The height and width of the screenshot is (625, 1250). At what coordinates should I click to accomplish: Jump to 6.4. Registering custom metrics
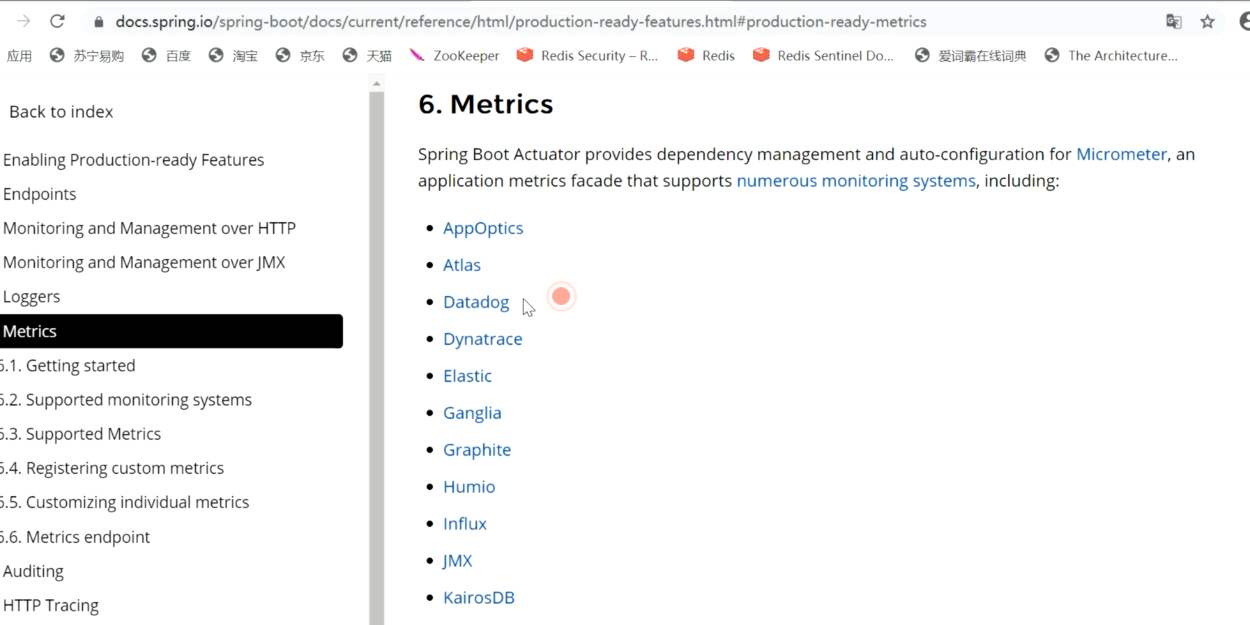[x=111, y=468]
